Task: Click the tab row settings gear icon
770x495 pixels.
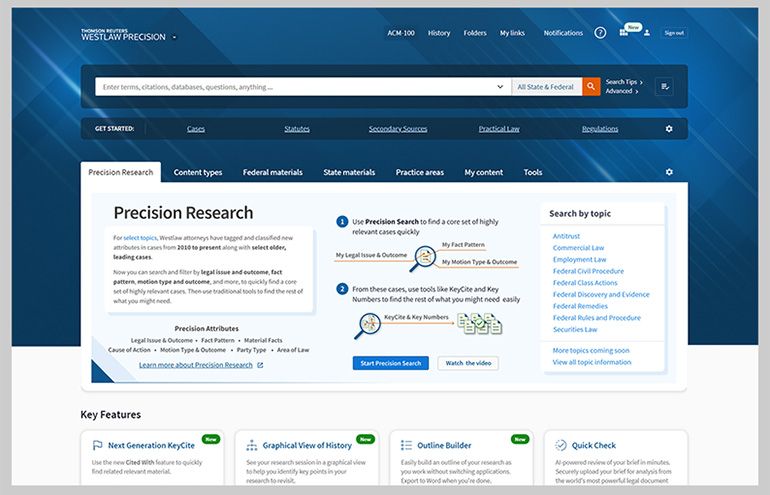Action: pos(669,172)
